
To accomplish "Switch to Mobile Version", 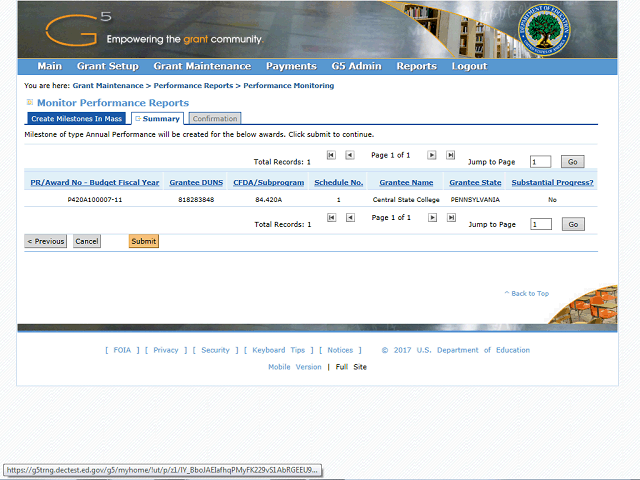I will coord(295,367).
